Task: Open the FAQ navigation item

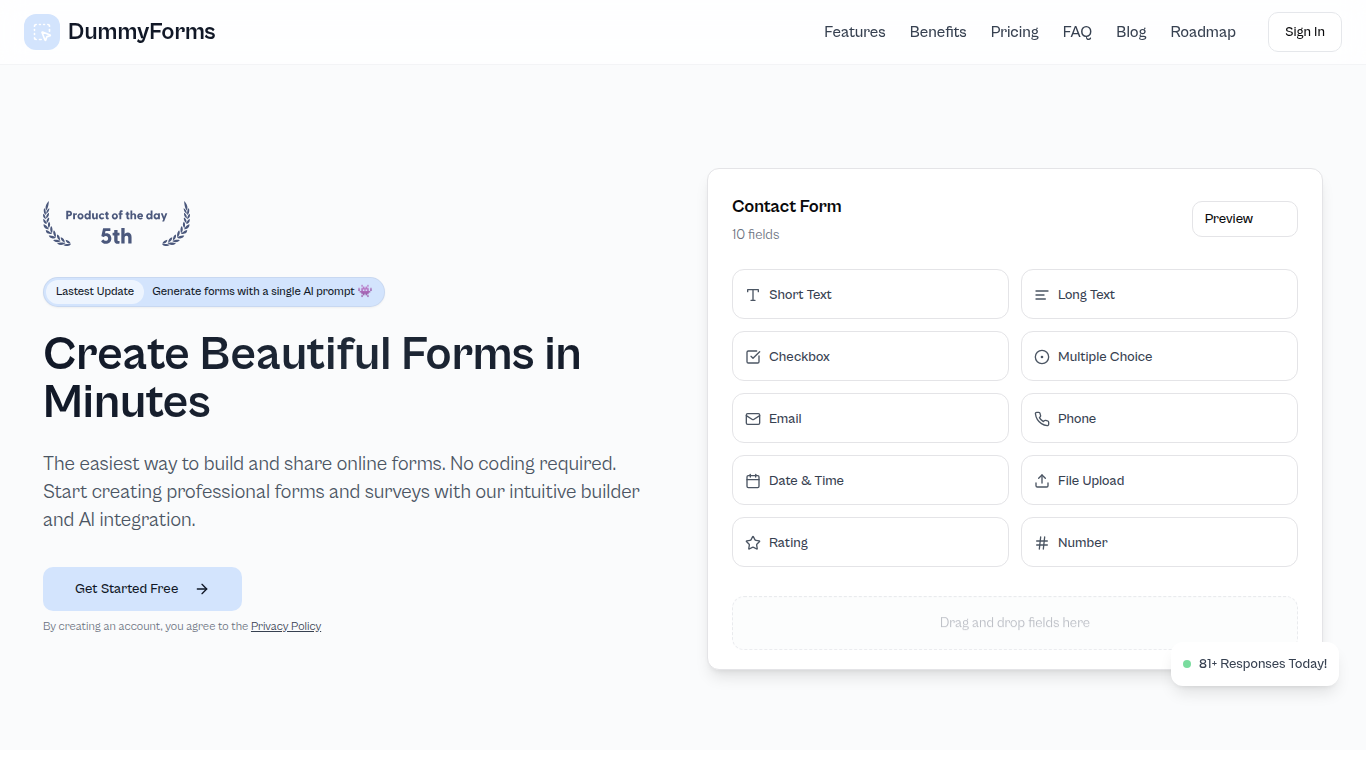Action: pyautogui.click(x=1077, y=32)
